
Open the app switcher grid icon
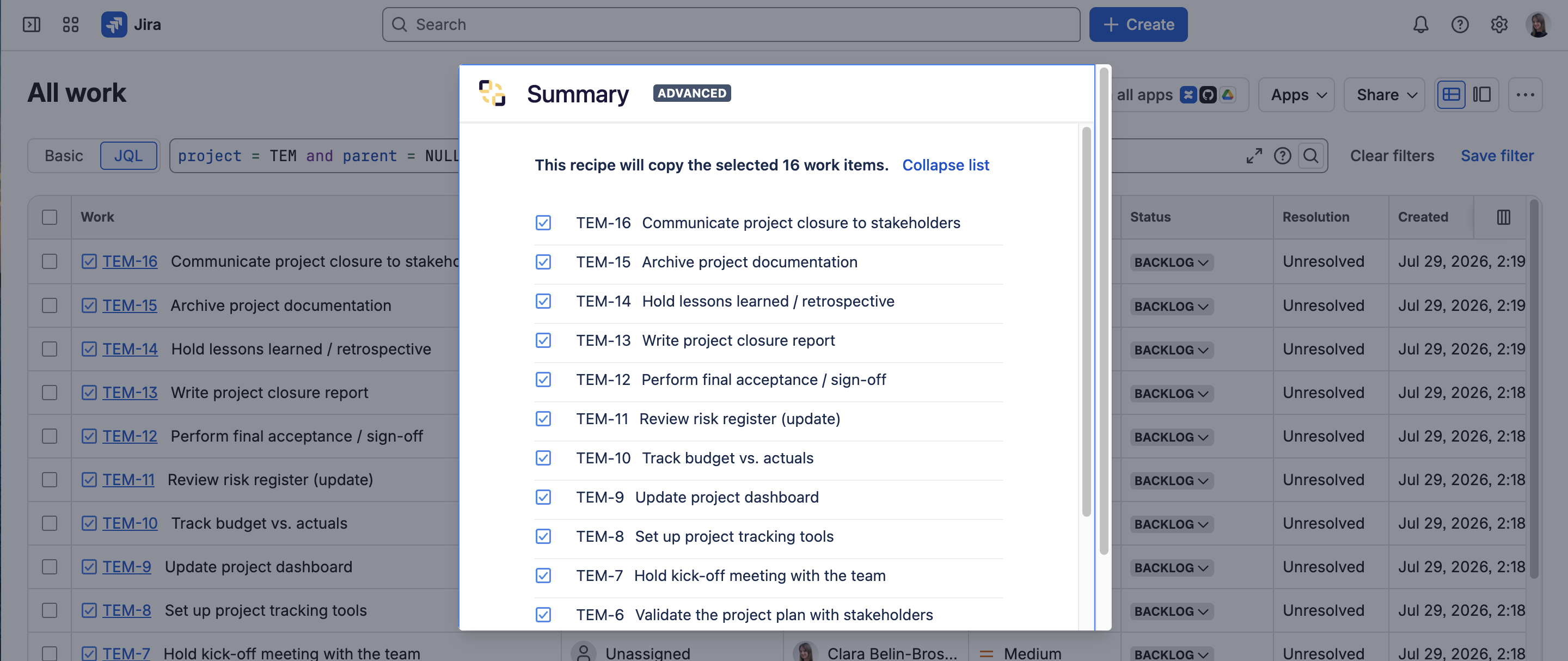pyautogui.click(x=71, y=25)
